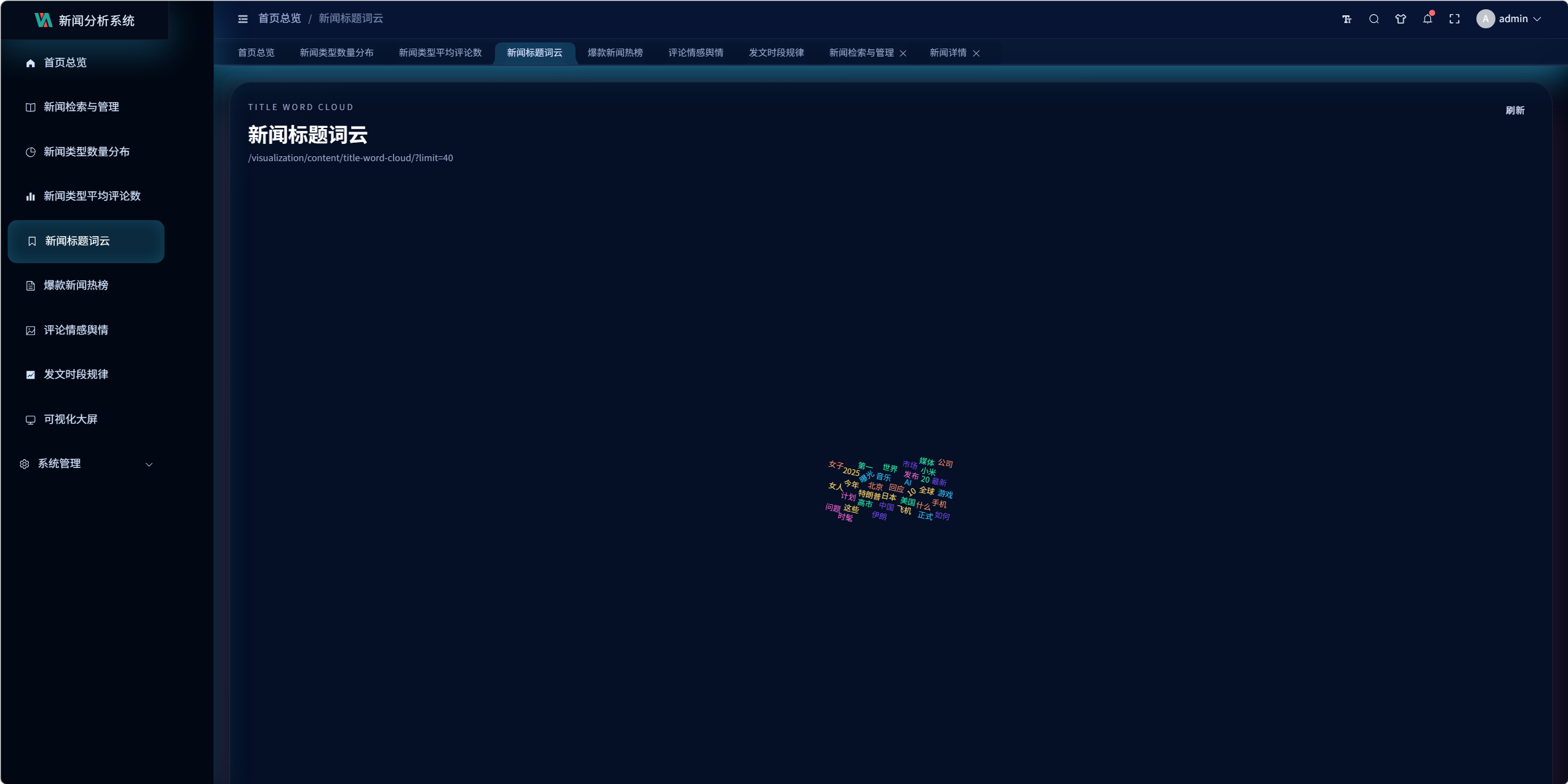Open the theme shirt icon
The height and width of the screenshot is (784, 1568).
tap(1401, 19)
